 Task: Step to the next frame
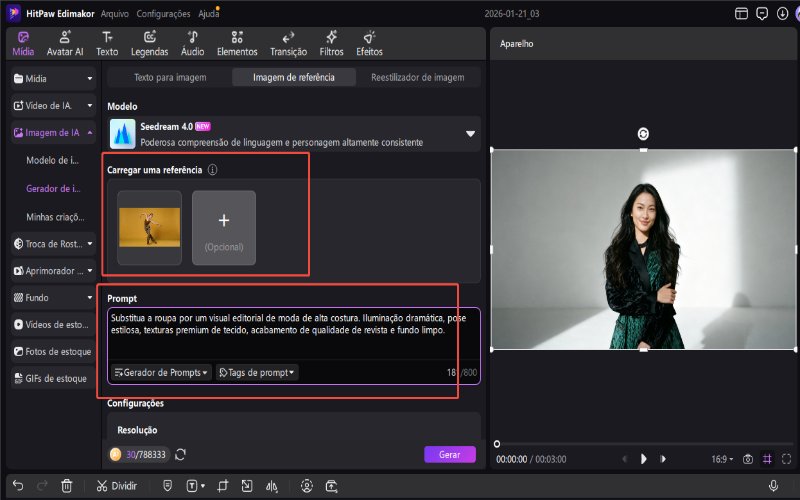(x=663, y=459)
